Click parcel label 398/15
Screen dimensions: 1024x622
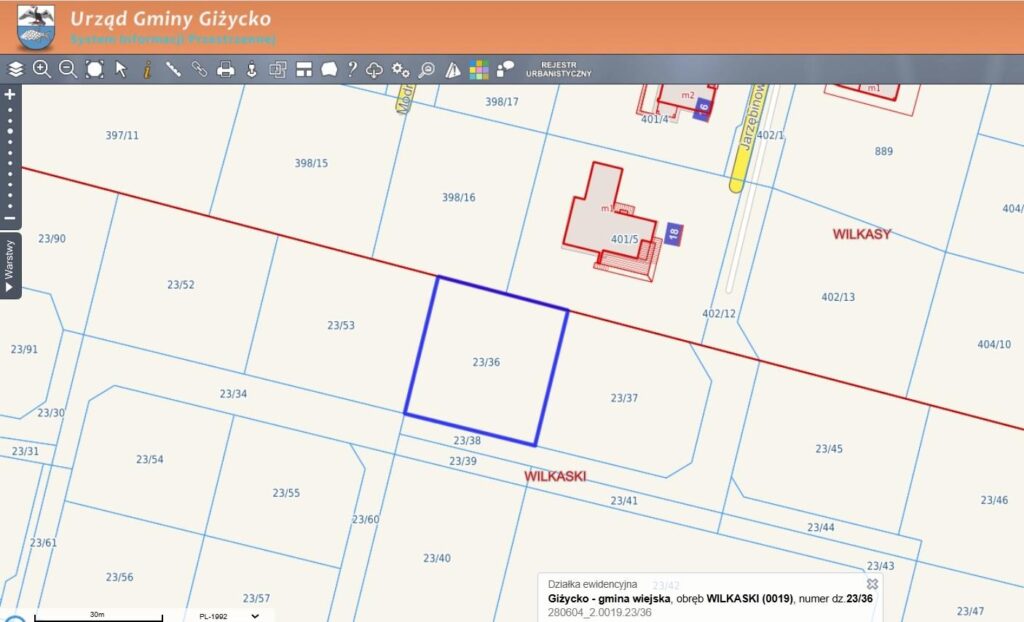tap(311, 163)
